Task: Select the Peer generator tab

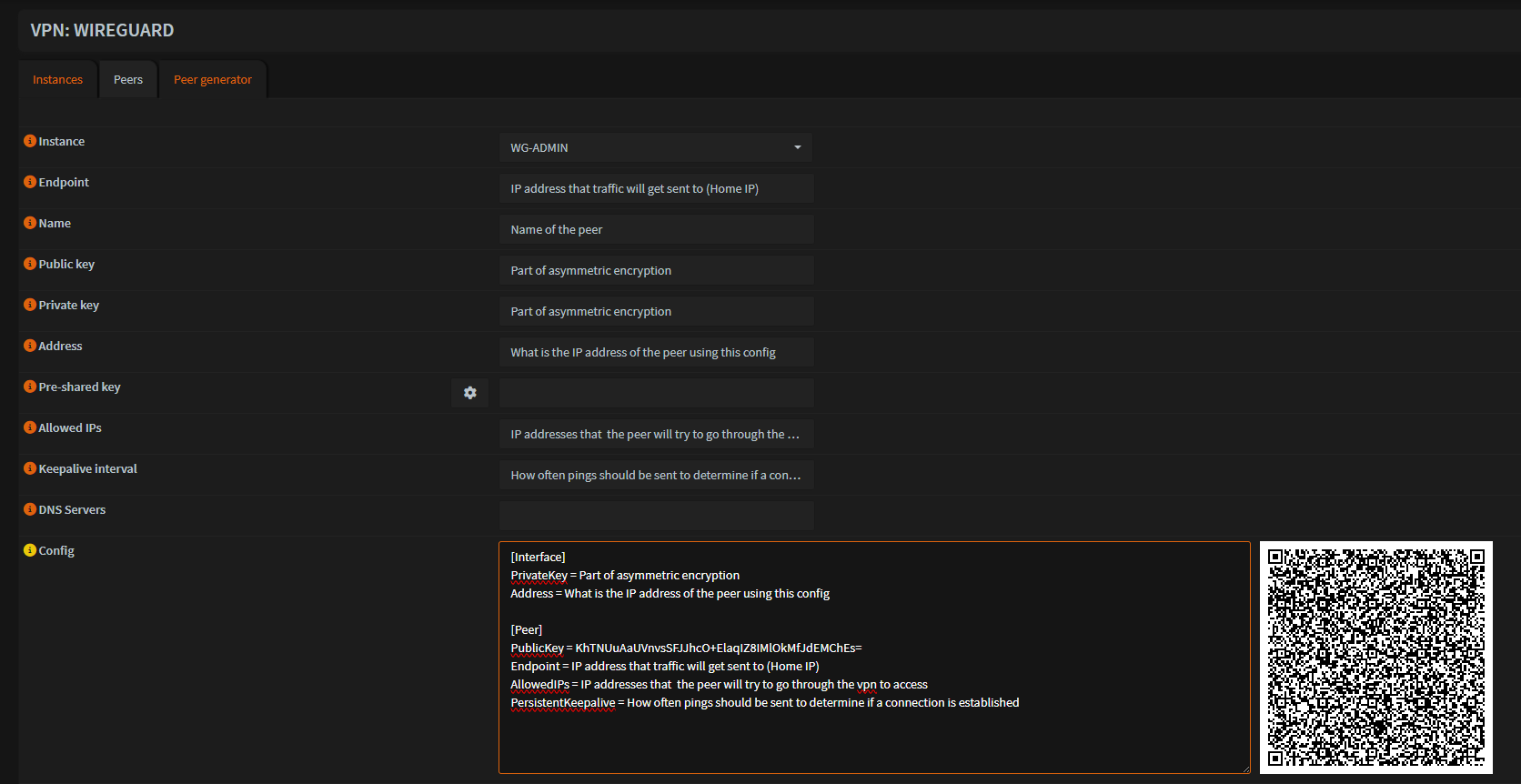Action: pyautogui.click(x=213, y=80)
